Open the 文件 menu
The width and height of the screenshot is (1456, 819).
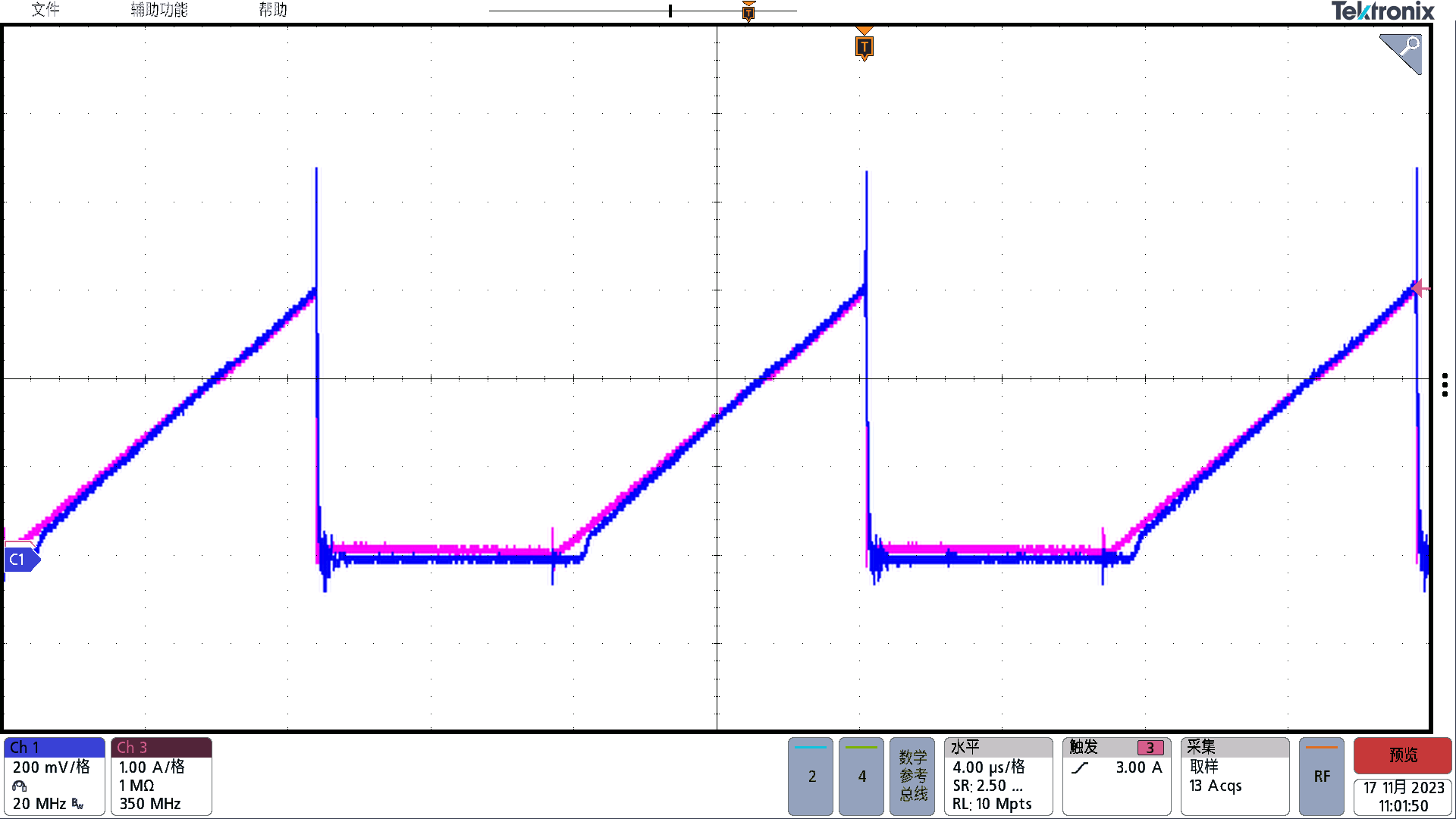45,10
